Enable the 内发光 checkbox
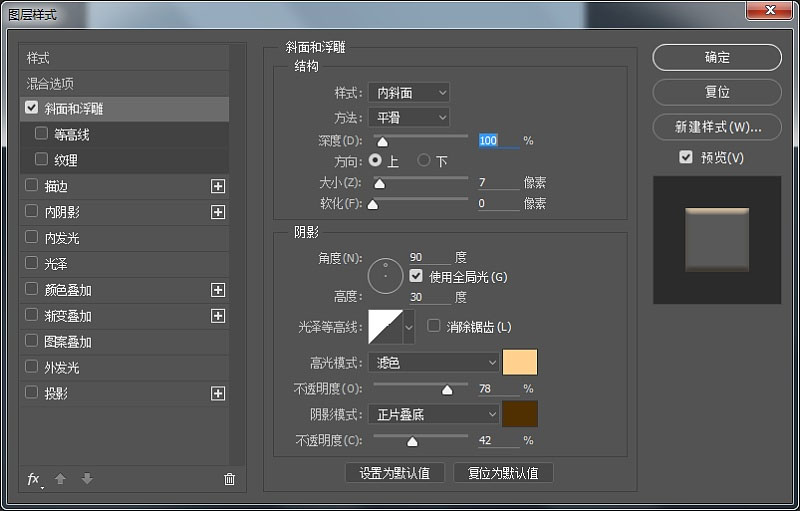800x511 pixels. [x=32, y=237]
